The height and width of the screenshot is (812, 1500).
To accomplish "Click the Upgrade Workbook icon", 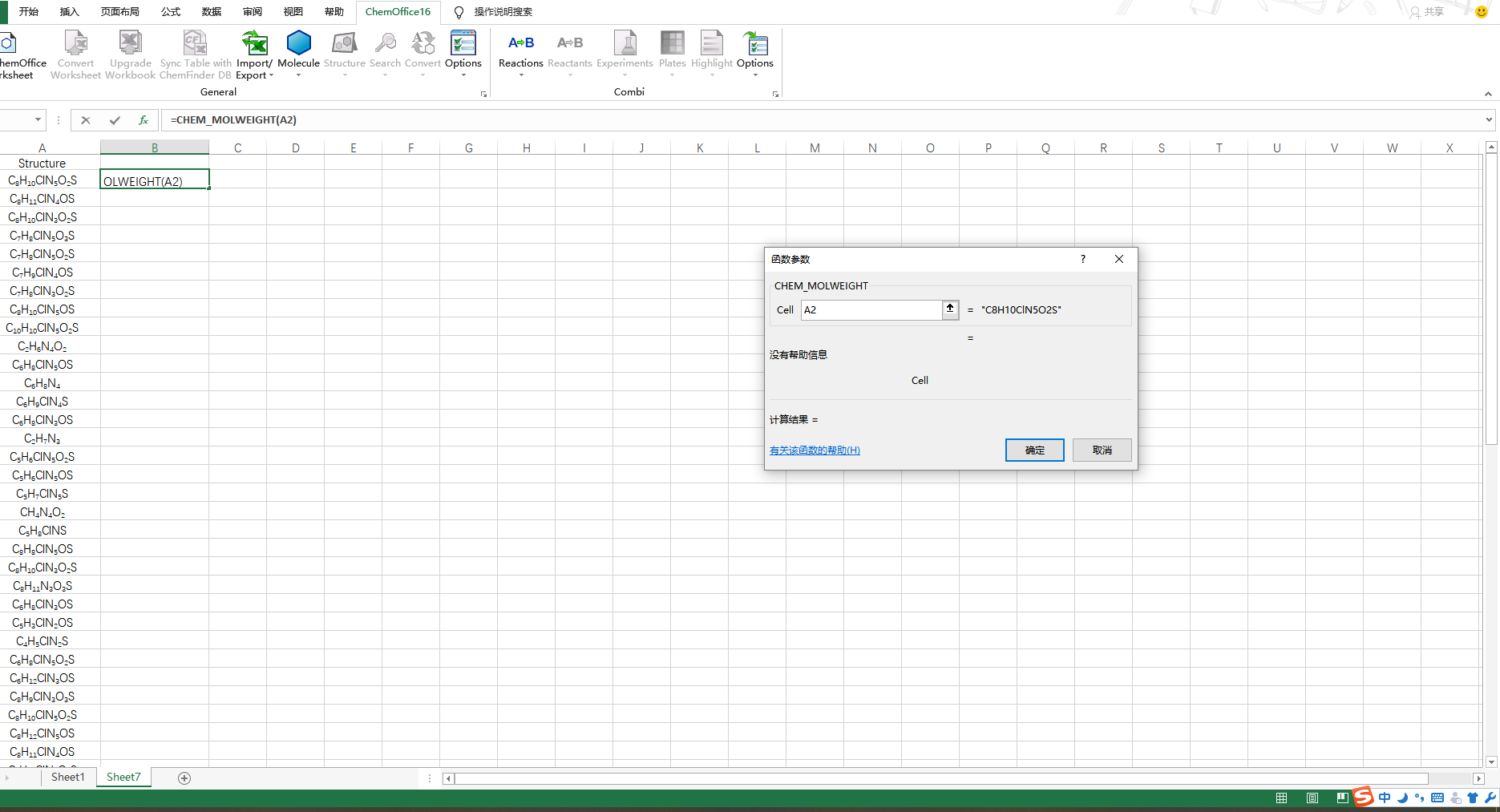I will (130, 54).
